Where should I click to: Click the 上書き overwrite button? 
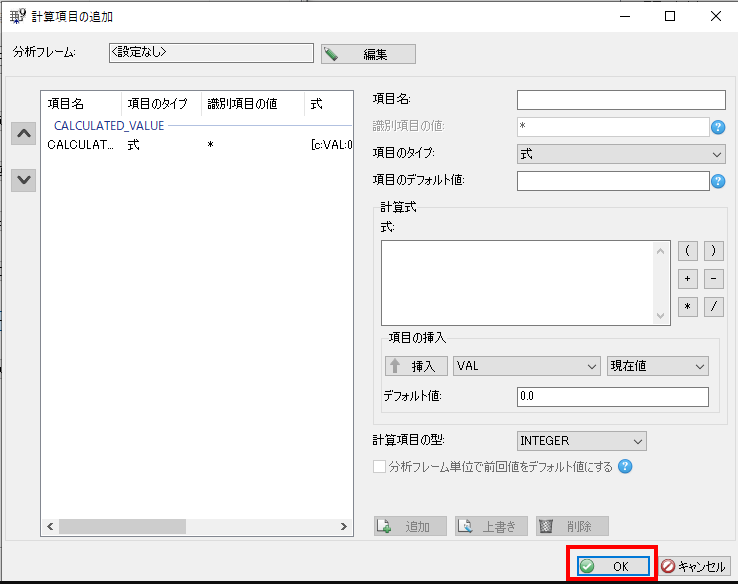pyautogui.click(x=491, y=526)
